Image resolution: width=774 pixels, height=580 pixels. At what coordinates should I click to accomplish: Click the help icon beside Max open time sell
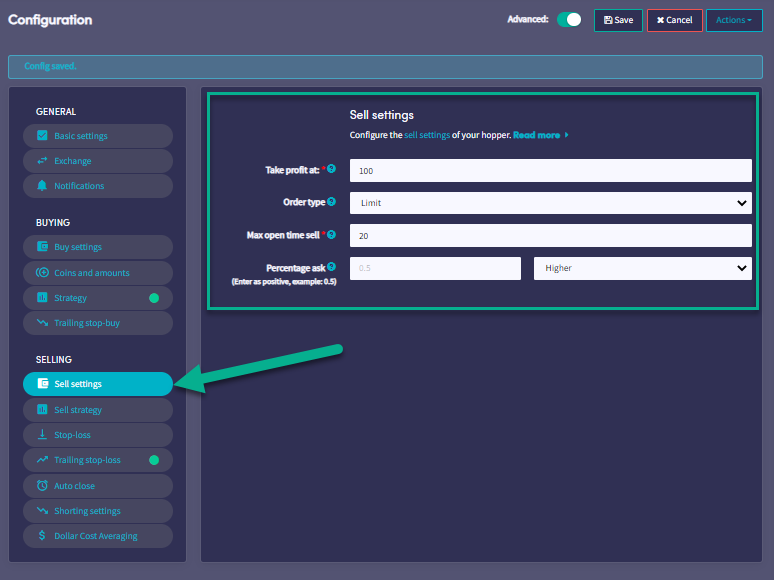click(331, 234)
